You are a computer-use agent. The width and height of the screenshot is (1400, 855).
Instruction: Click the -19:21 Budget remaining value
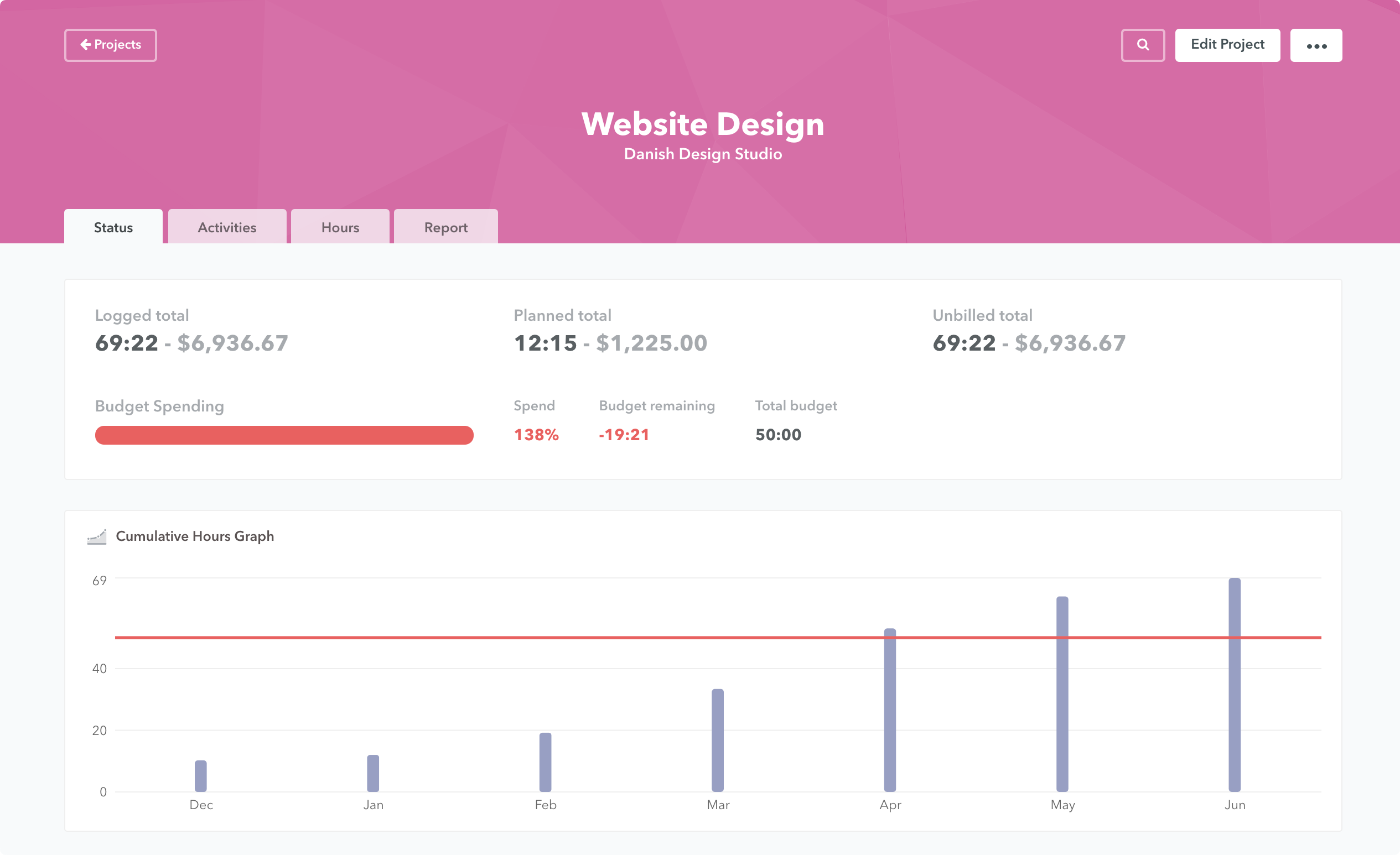623,434
